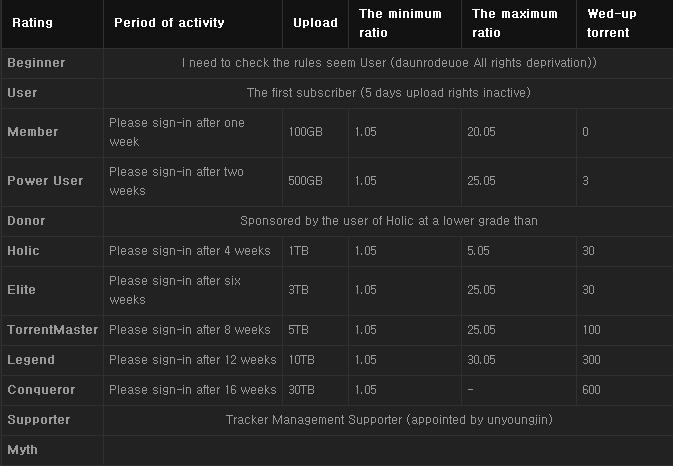
Task: Click the Beginner rating row label
Action: pyautogui.click(x=36, y=63)
